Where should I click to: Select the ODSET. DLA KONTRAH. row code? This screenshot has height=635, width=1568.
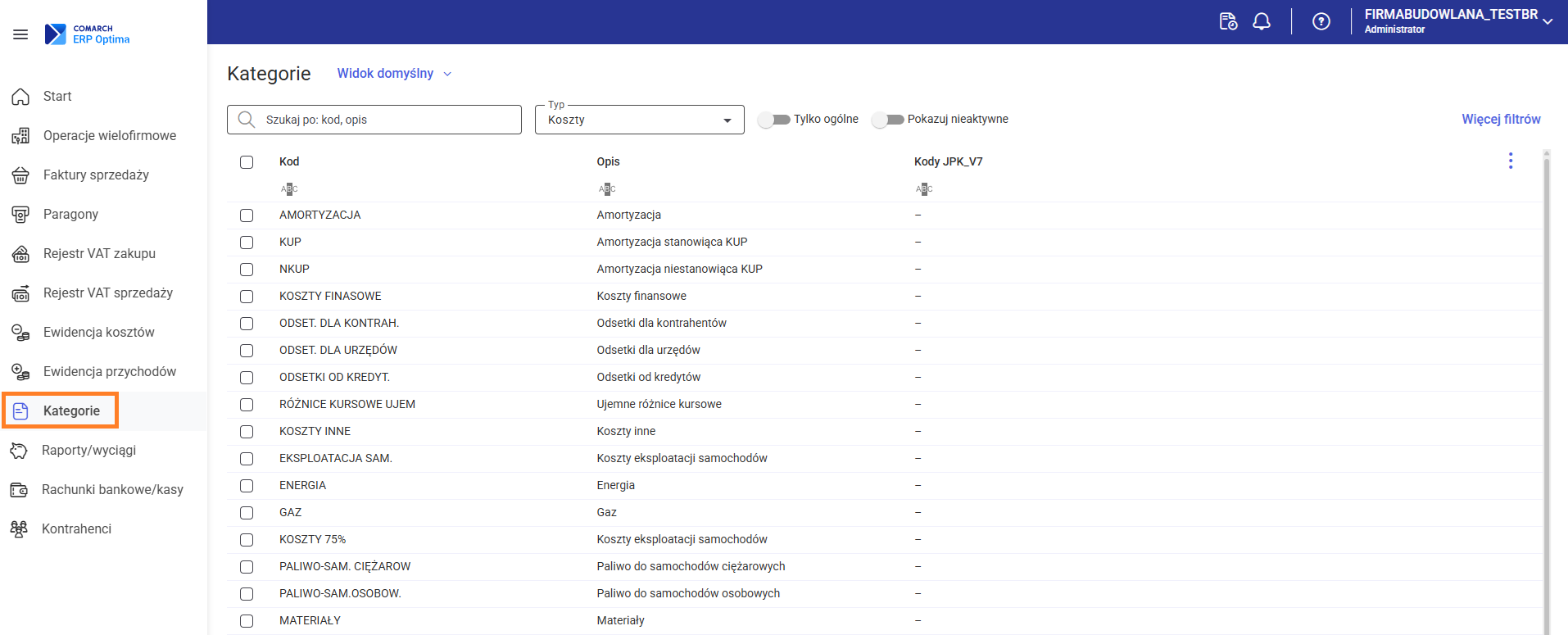click(x=339, y=323)
